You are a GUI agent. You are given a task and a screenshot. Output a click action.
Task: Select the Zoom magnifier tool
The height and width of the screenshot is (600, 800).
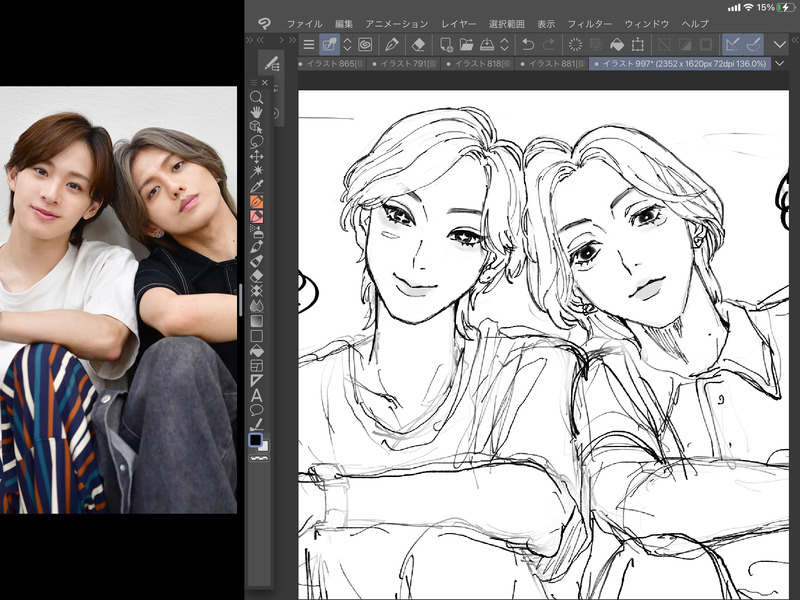[257, 97]
